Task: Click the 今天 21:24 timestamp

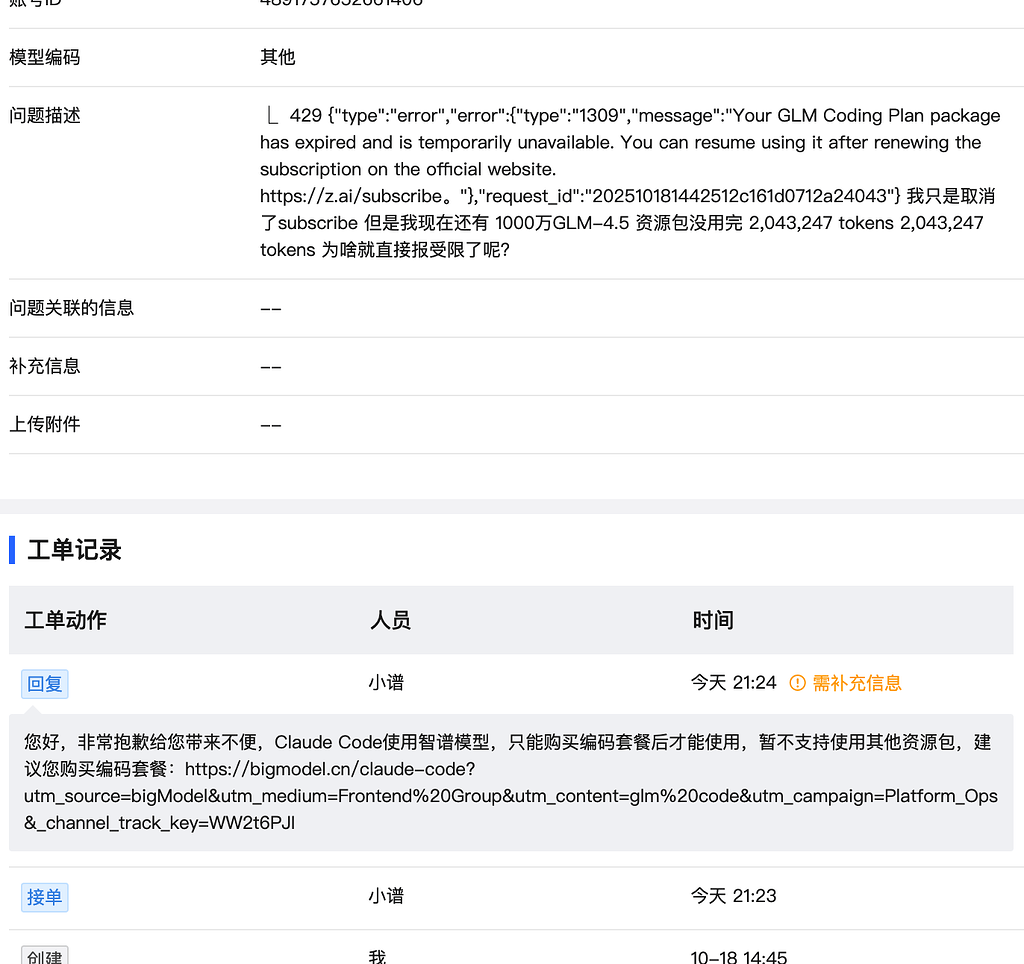Action: (733, 683)
